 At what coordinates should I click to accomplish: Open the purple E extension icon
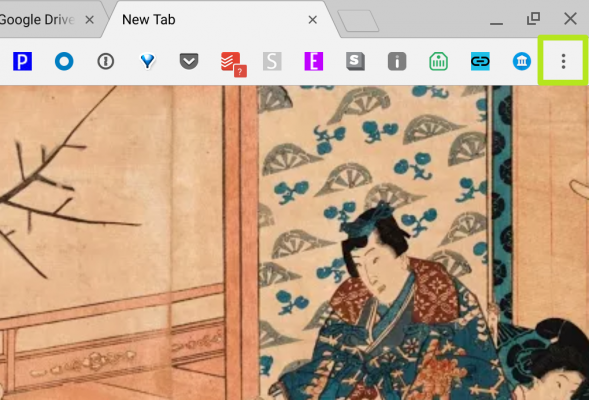314,61
